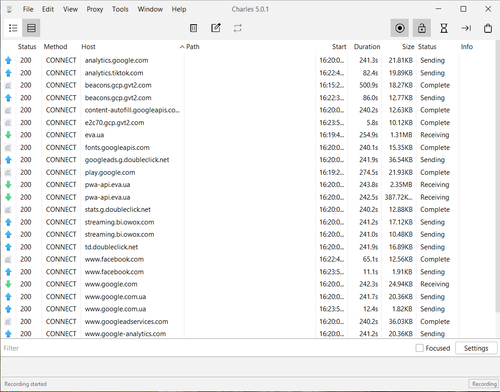
Task: Click document icon for play.google.com row
Action: tap(8, 172)
